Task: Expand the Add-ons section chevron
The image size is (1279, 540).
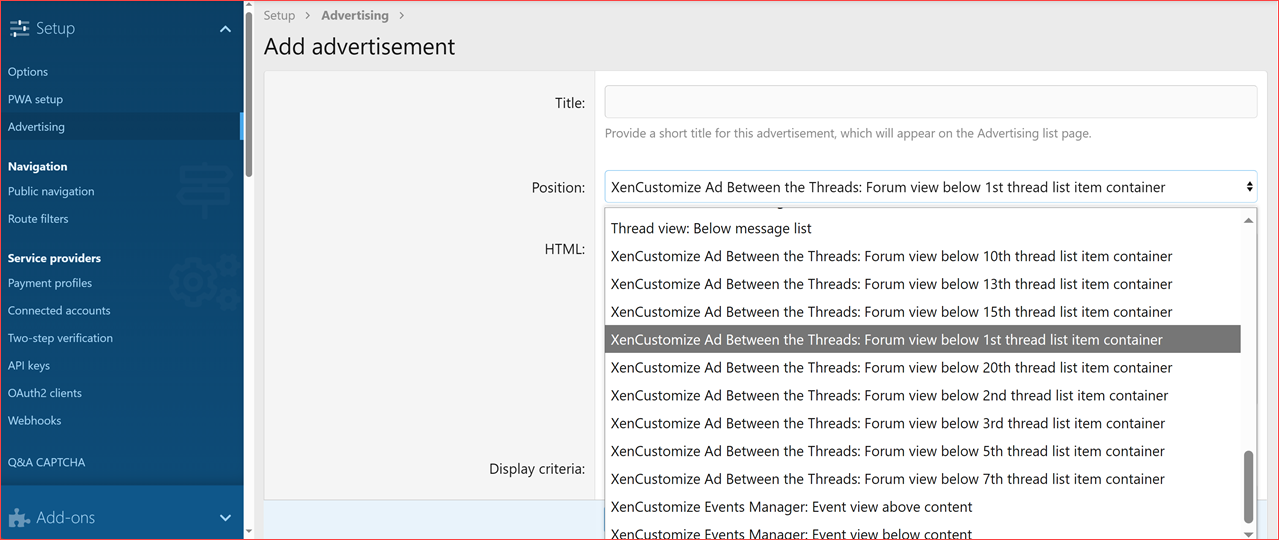Action: coord(225,518)
